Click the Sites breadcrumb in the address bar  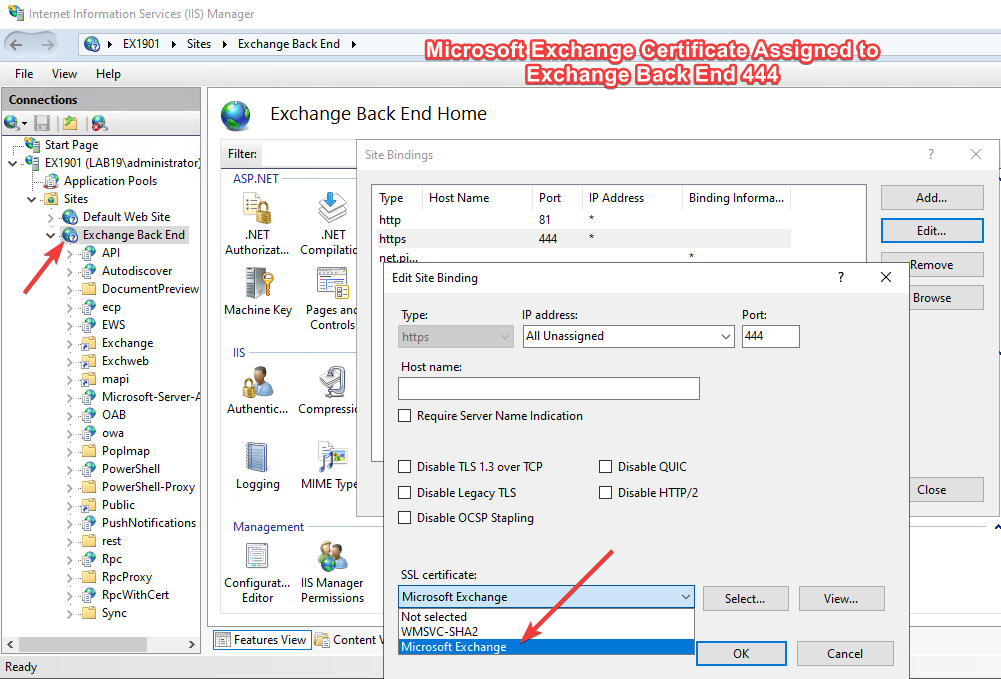point(199,44)
